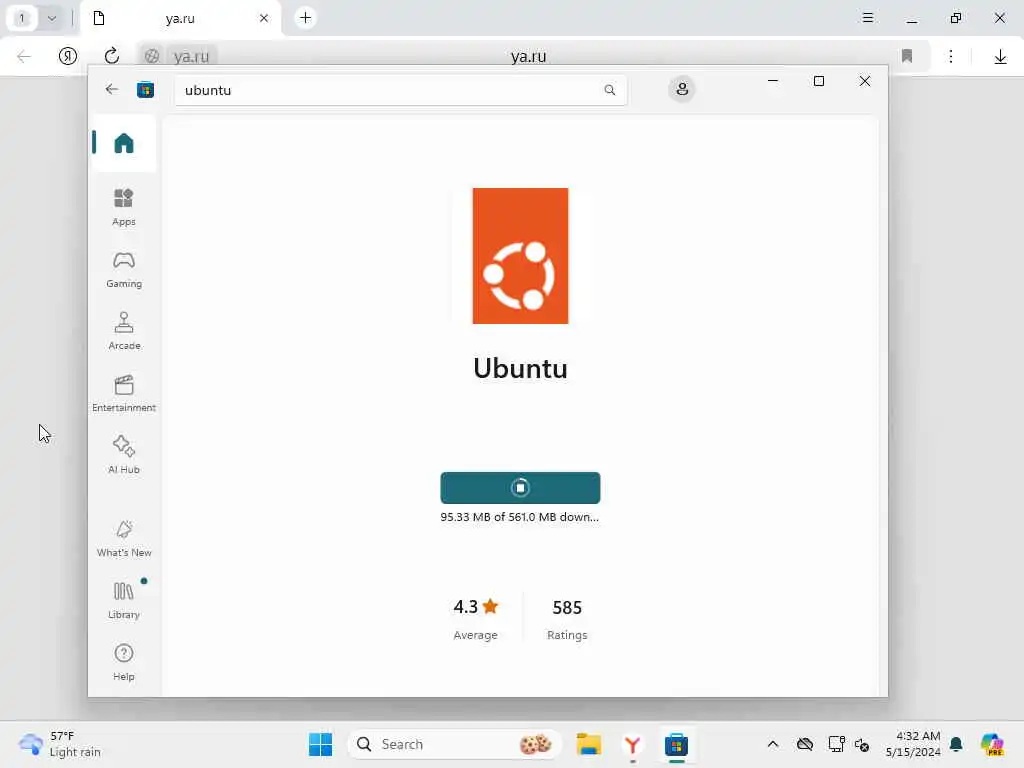The image size is (1024, 768).
Task: Open the clock and calendar
Action: (913, 744)
